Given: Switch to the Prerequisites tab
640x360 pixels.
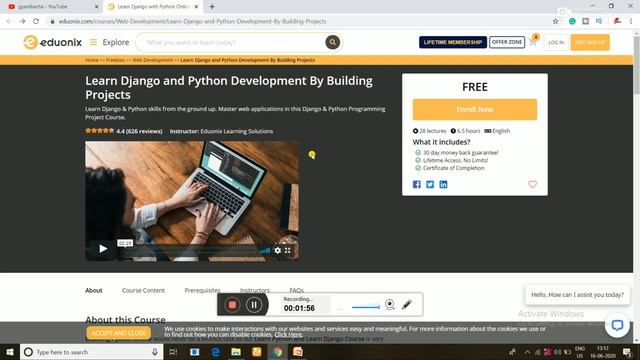Looking at the screenshot, I should coord(202,291).
